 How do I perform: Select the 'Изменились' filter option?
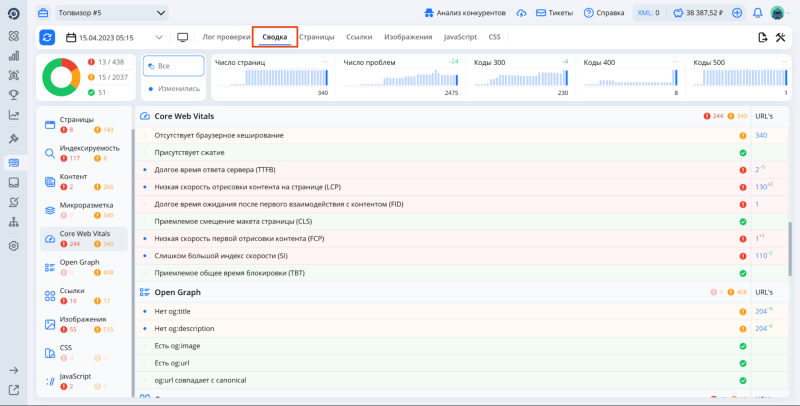click(x=173, y=88)
